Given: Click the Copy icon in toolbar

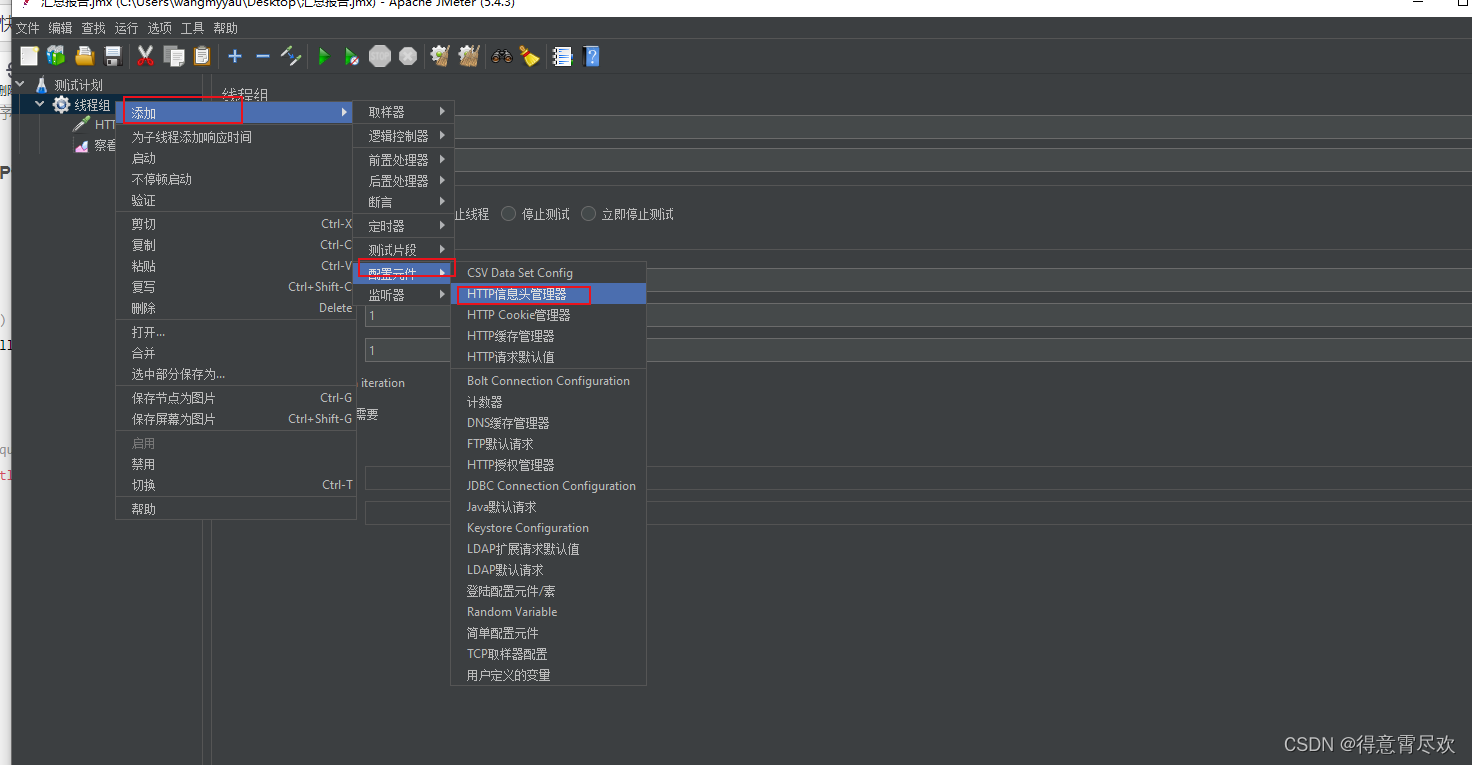Looking at the screenshot, I should (x=174, y=56).
